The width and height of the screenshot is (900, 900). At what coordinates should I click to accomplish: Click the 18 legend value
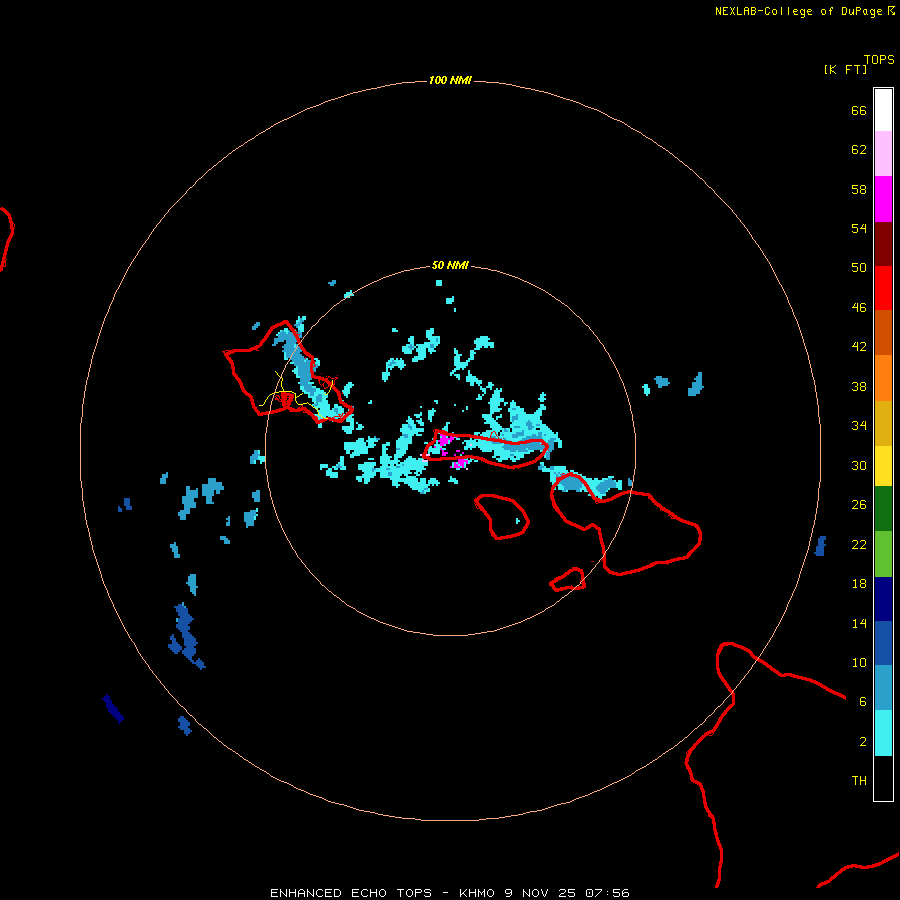coord(859,584)
